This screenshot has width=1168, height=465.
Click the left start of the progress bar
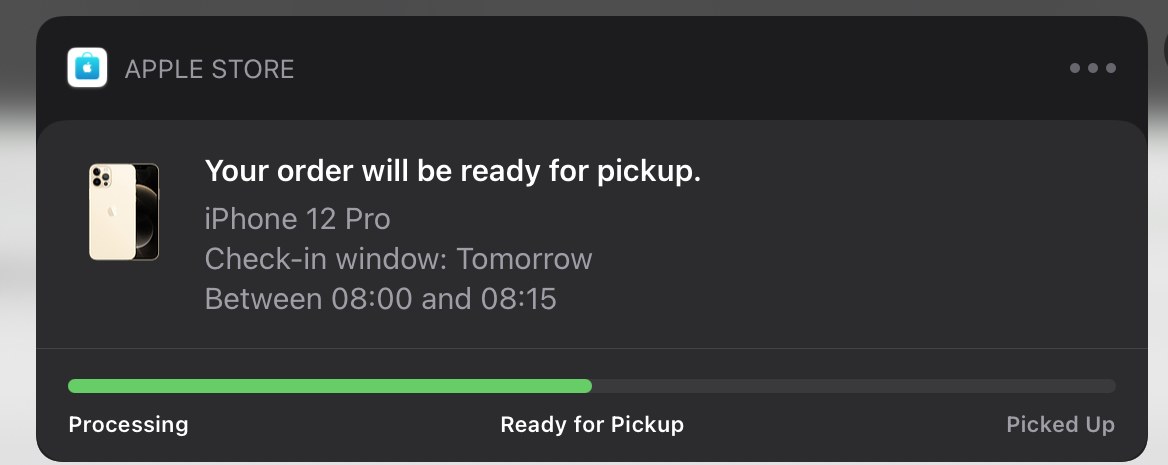click(73, 386)
